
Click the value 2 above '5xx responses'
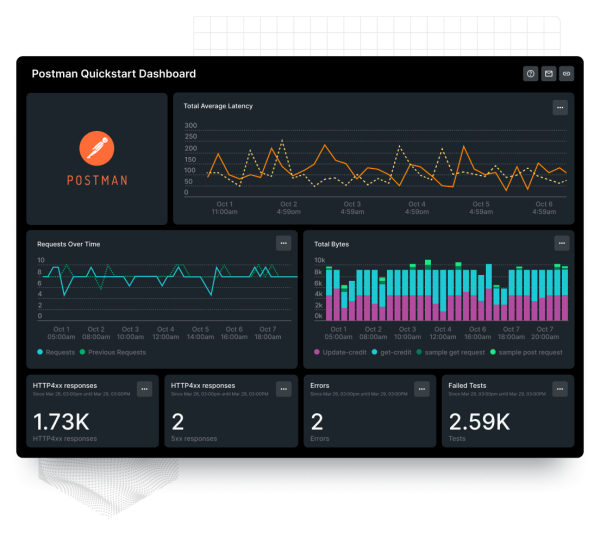coord(178,422)
